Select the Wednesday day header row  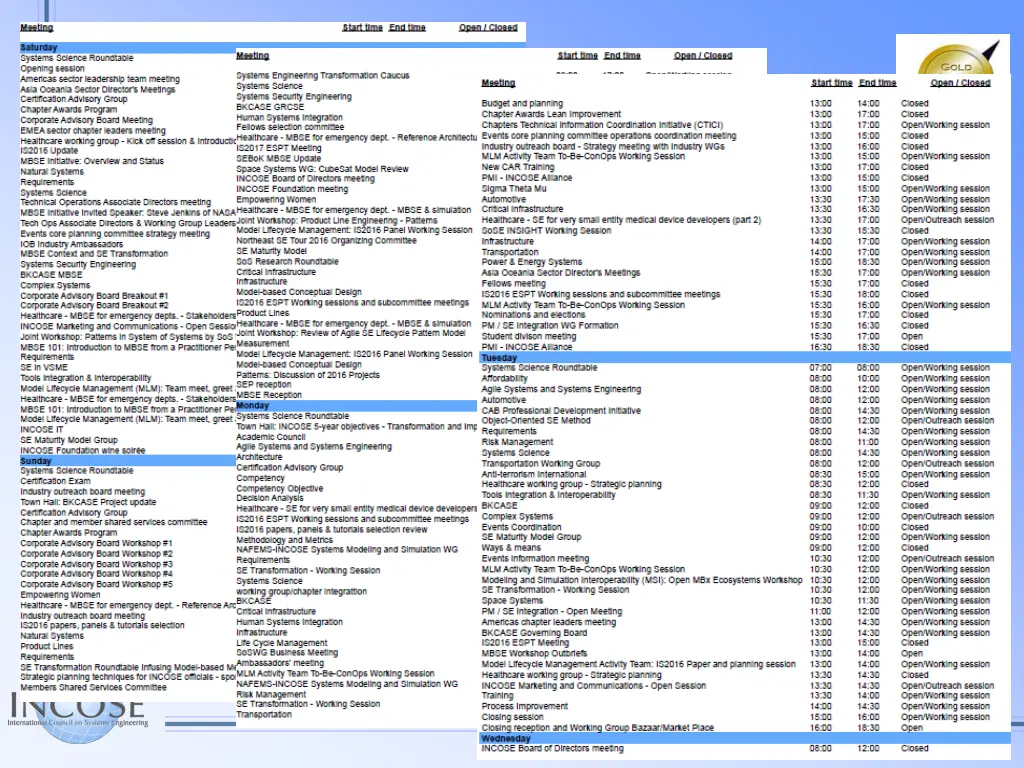click(x=745, y=738)
